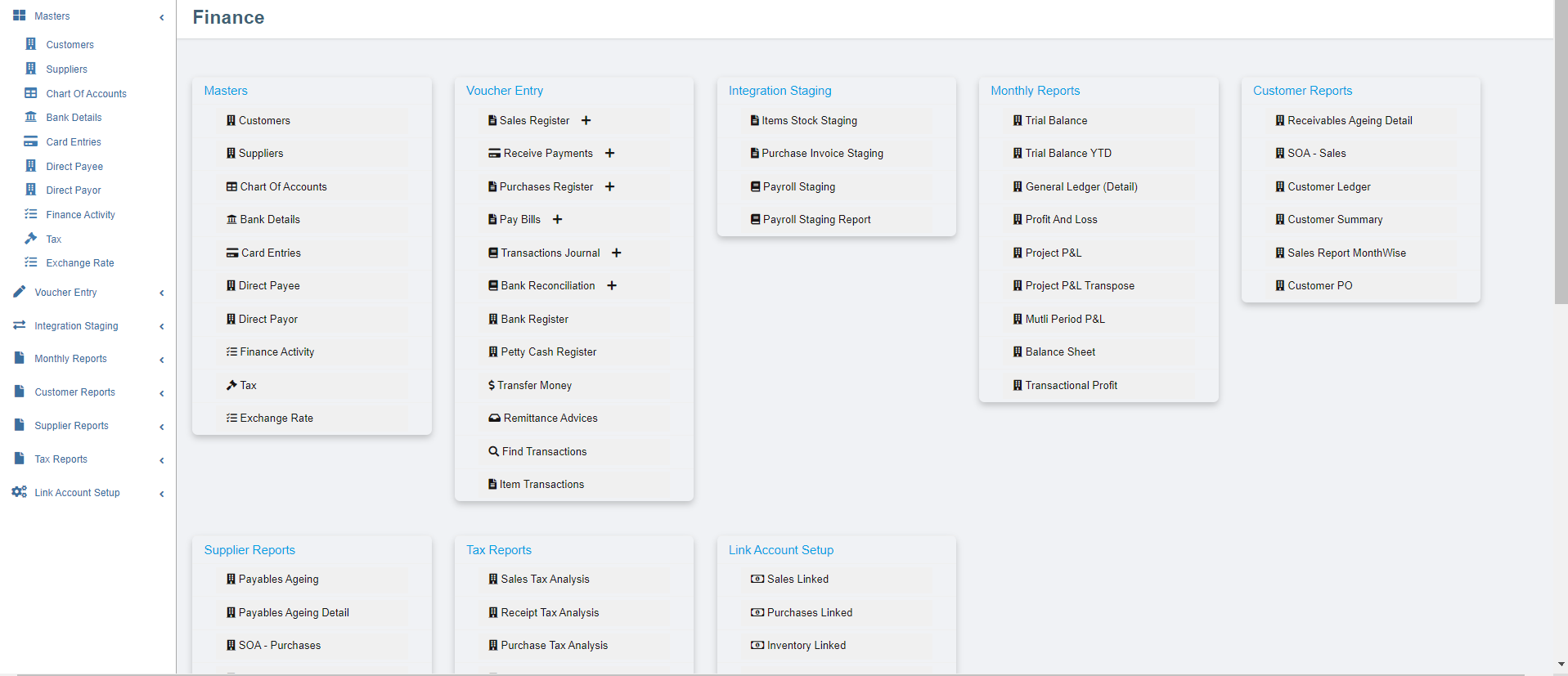Click plus icon beside Purchases Register
Image resolution: width=1568 pixels, height=676 pixels.
click(x=609, y=187)
